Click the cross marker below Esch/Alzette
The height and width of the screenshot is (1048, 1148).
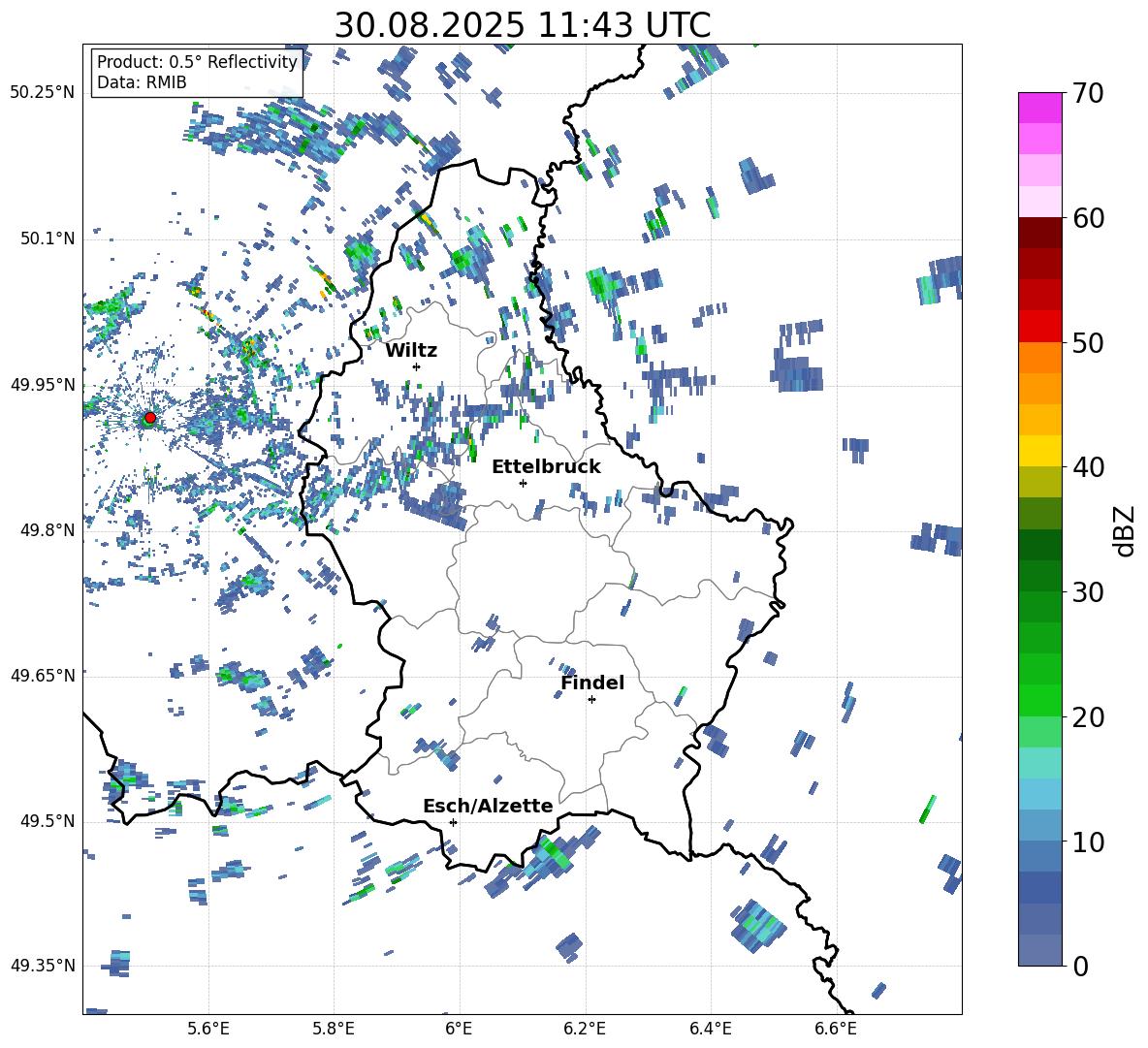pos(453,822)
